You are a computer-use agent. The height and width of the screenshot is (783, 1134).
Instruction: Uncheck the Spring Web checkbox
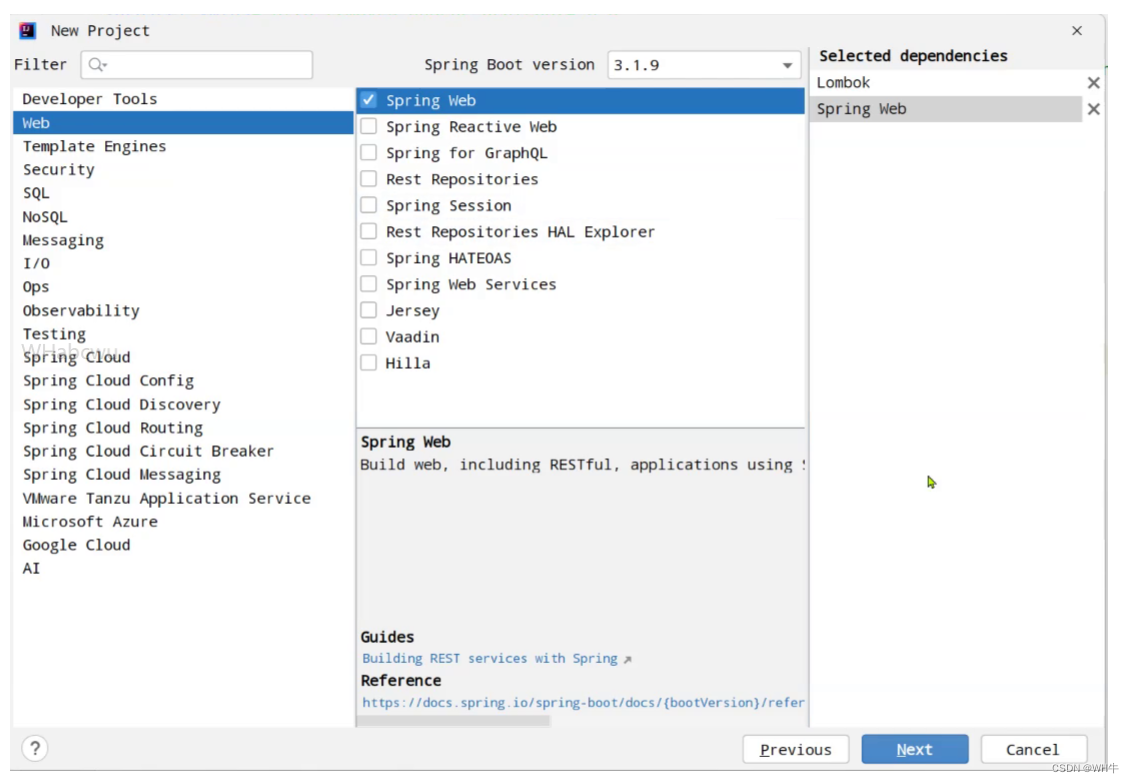tap(369, 100)
